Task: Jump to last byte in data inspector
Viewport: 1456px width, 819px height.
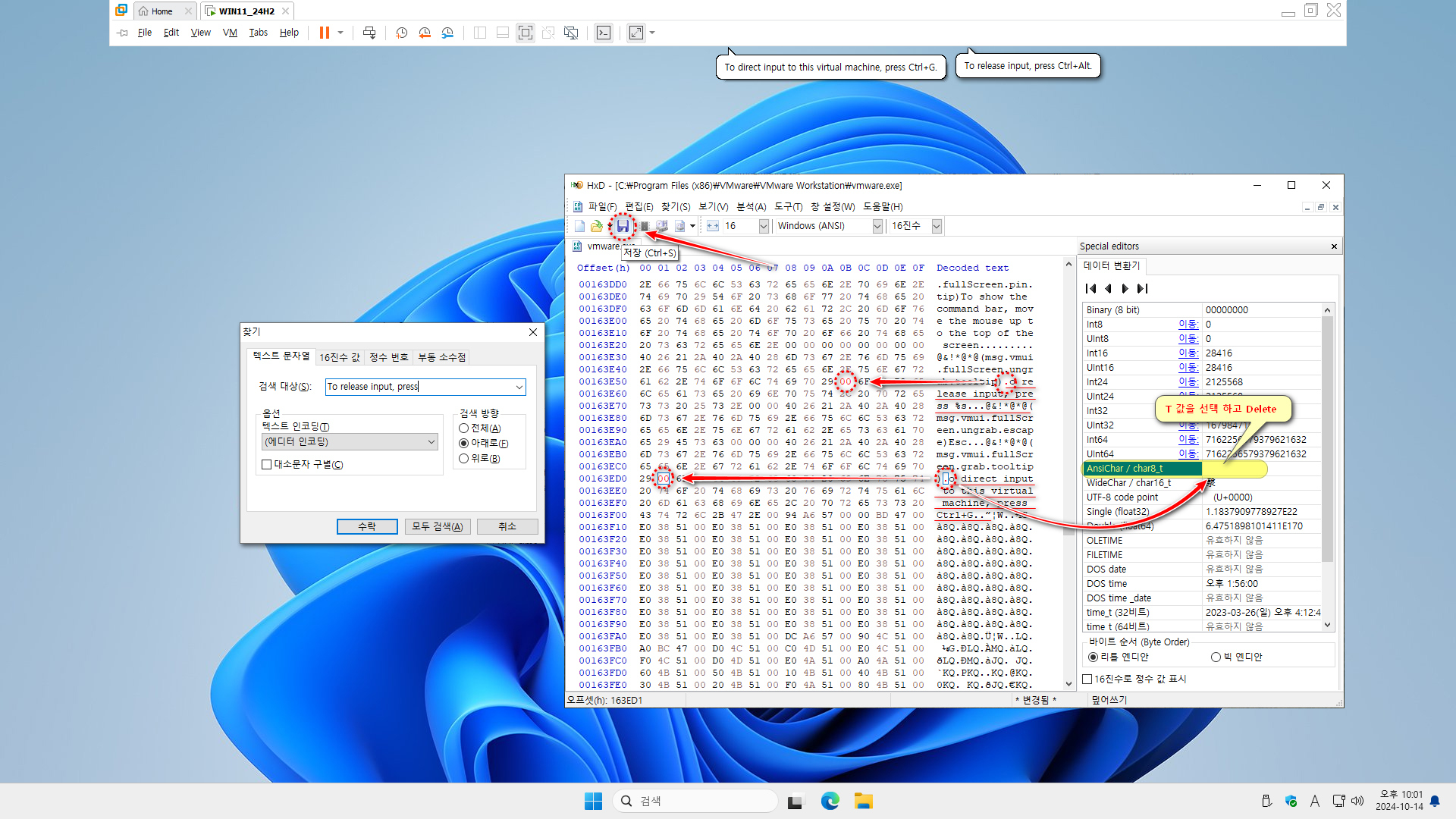Action: [x=1143, y=288]
